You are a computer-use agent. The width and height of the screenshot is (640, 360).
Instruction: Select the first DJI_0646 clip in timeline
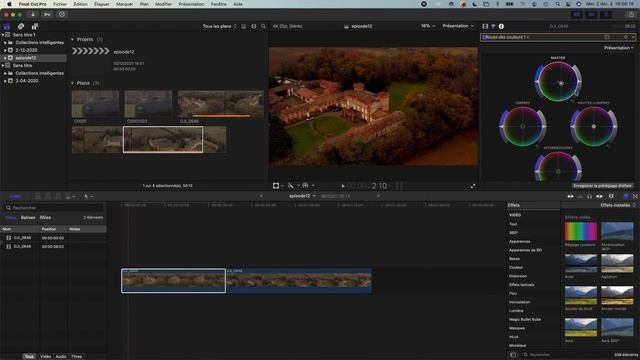[173, 280]
